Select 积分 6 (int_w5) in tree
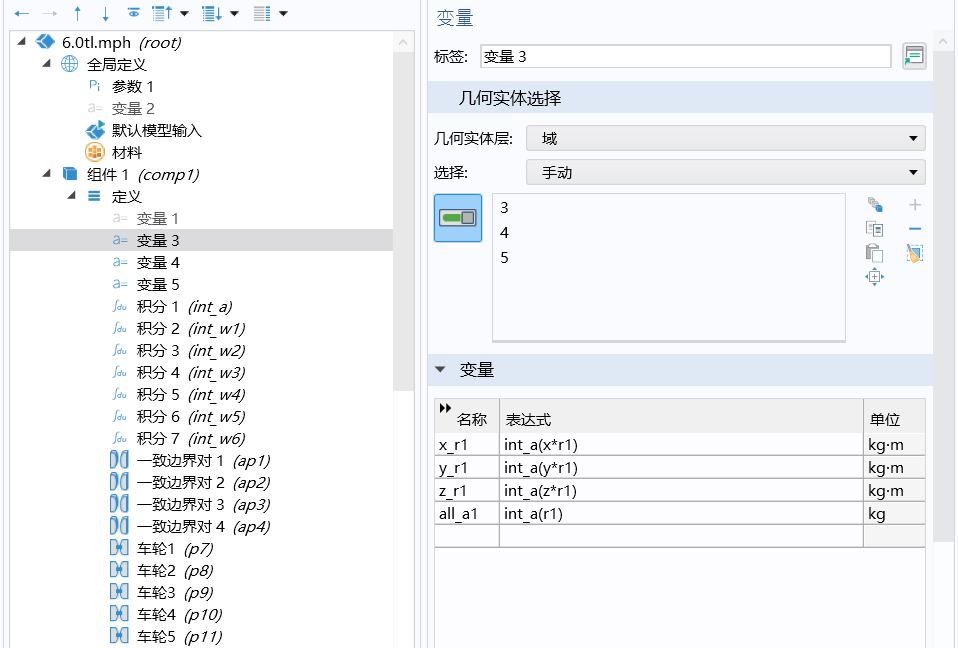The height and width of the screenshot is (648, 958). tap(191, 417)
